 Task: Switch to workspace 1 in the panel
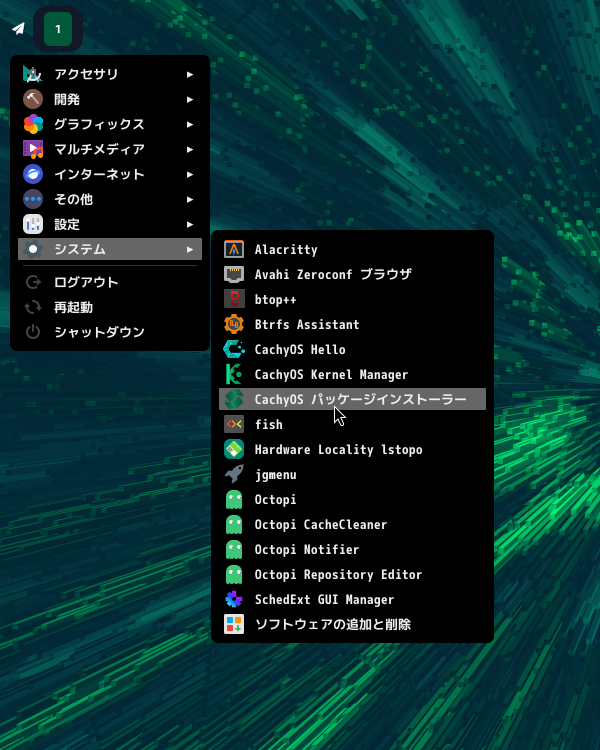click(x=58, y=29)
